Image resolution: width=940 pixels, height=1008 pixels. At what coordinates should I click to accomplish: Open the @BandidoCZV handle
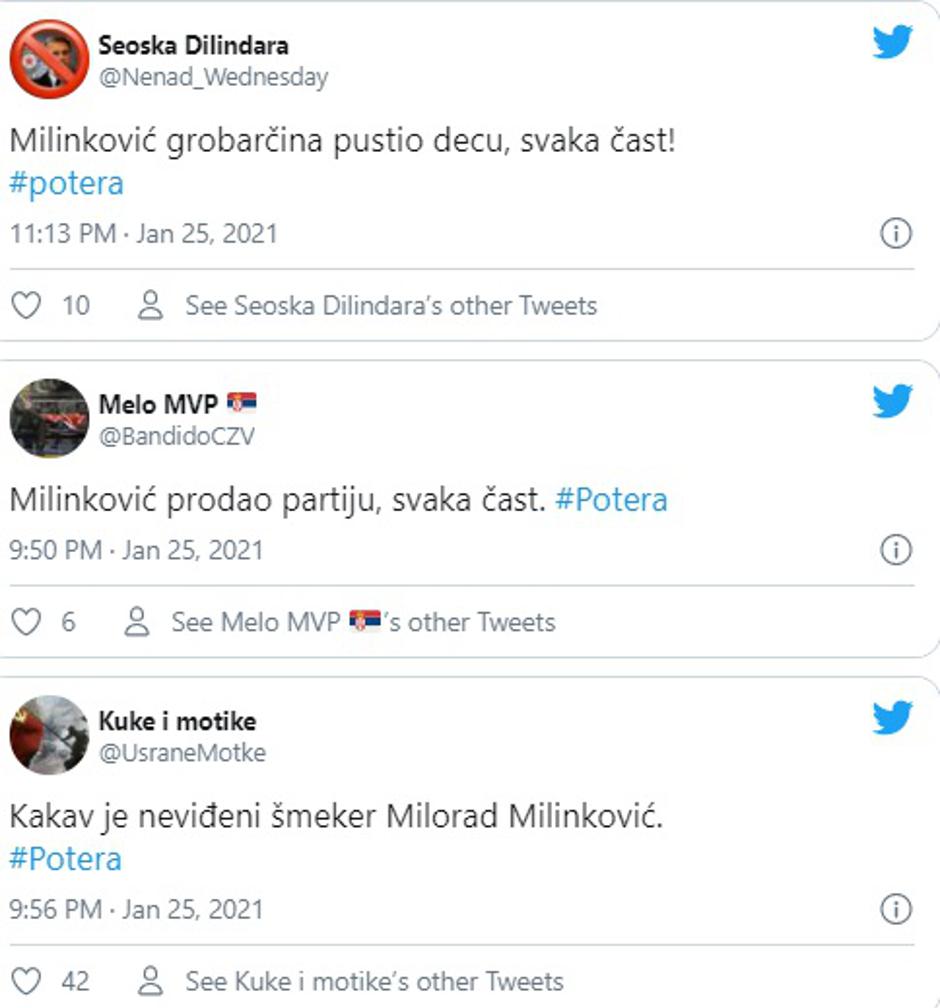click(x=176, y=436)
